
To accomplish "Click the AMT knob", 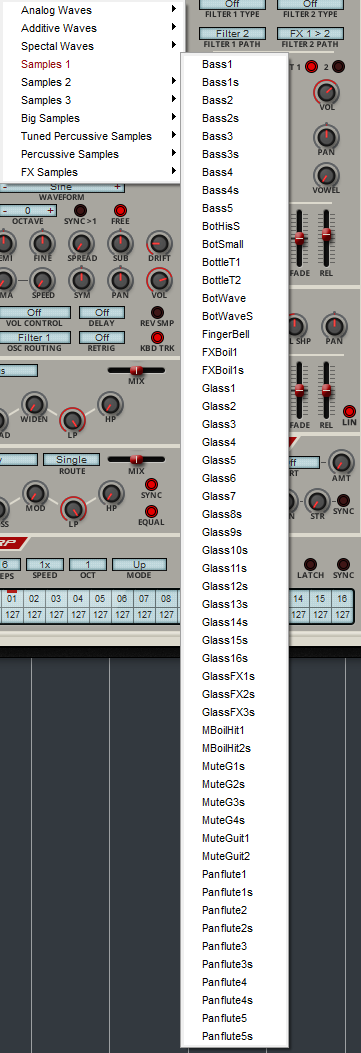I will point(342,462).
